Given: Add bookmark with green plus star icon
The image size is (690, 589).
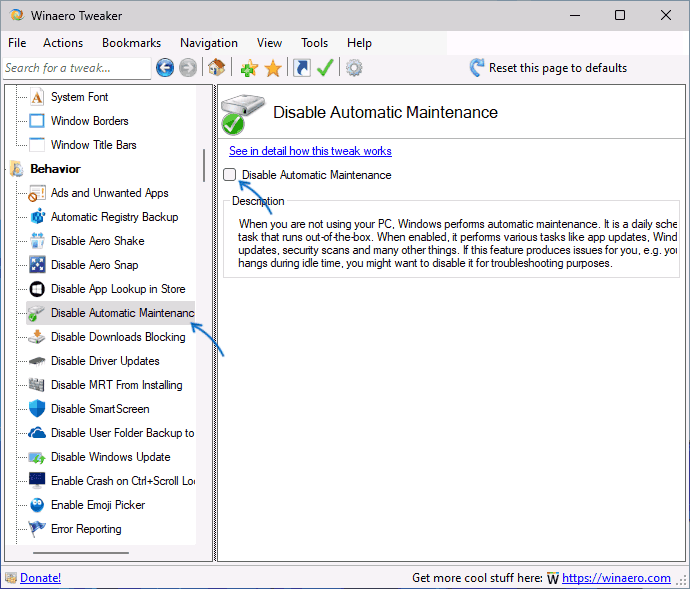Looking at the screenshot, I should tap(249, 68).
